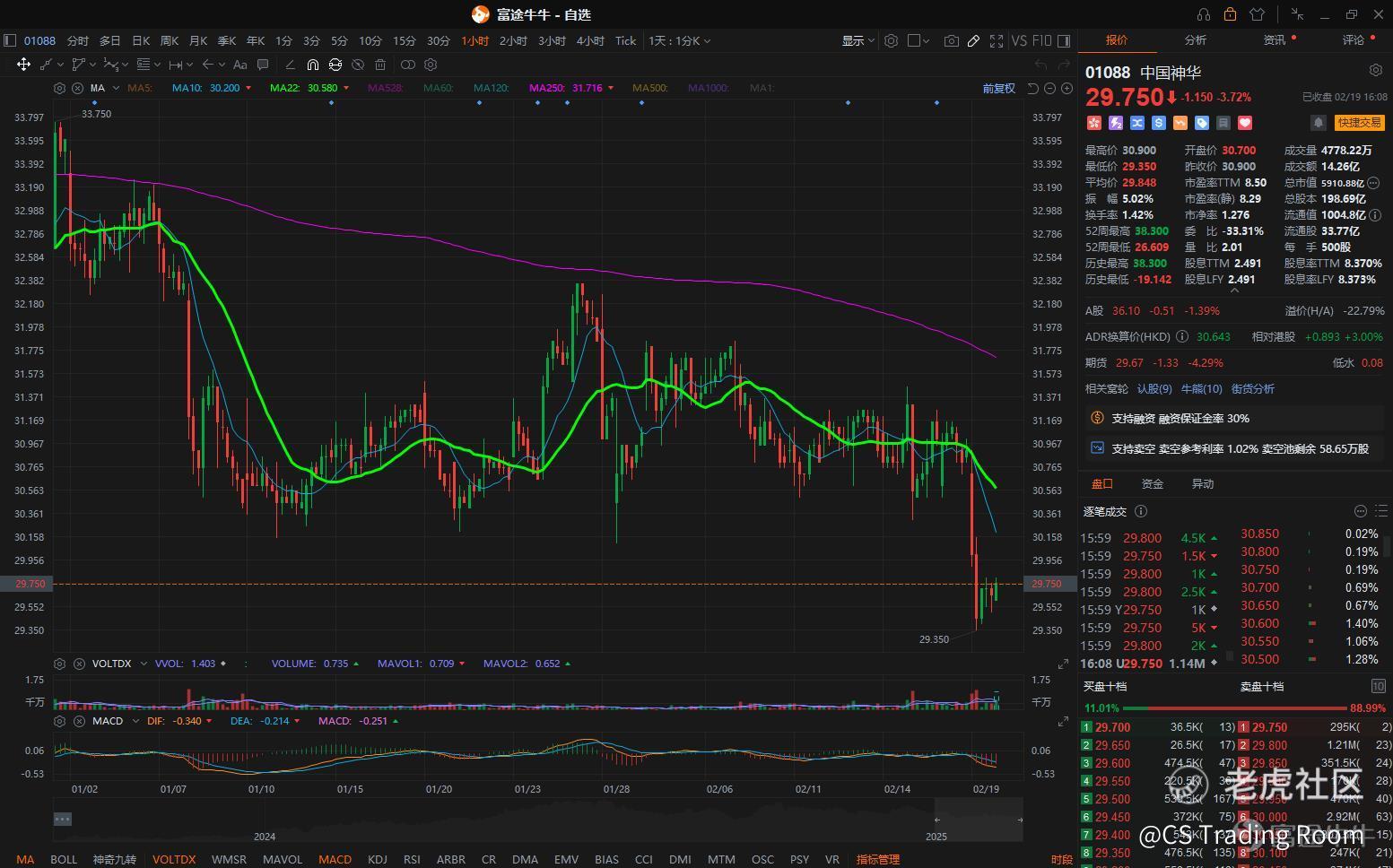Screen dimensions: 1393x868
Task: Enable the BOLL indicator at bottom
Action: point(64,859)
